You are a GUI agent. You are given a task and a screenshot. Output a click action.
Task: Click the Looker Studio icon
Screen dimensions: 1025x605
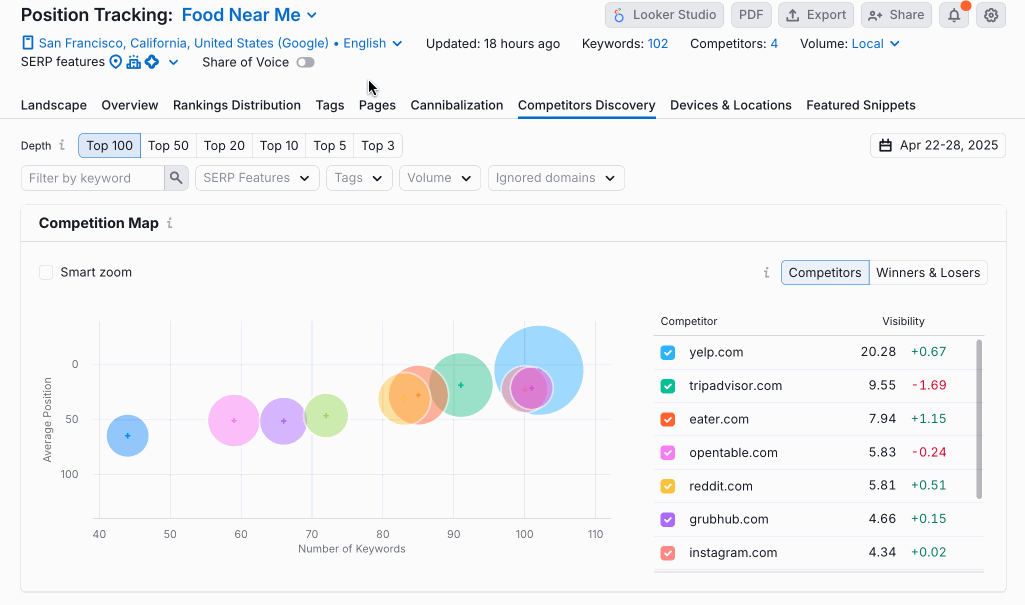pyautogui.click(x=619, y=15)
